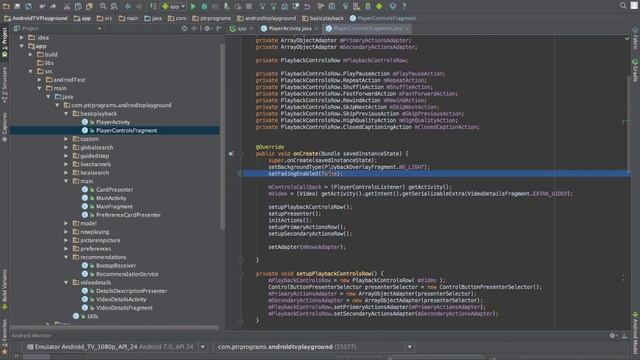Screen dimensions: 640x360
Task: Click the scroll from source target icon
Action: (x=184, y=28)
